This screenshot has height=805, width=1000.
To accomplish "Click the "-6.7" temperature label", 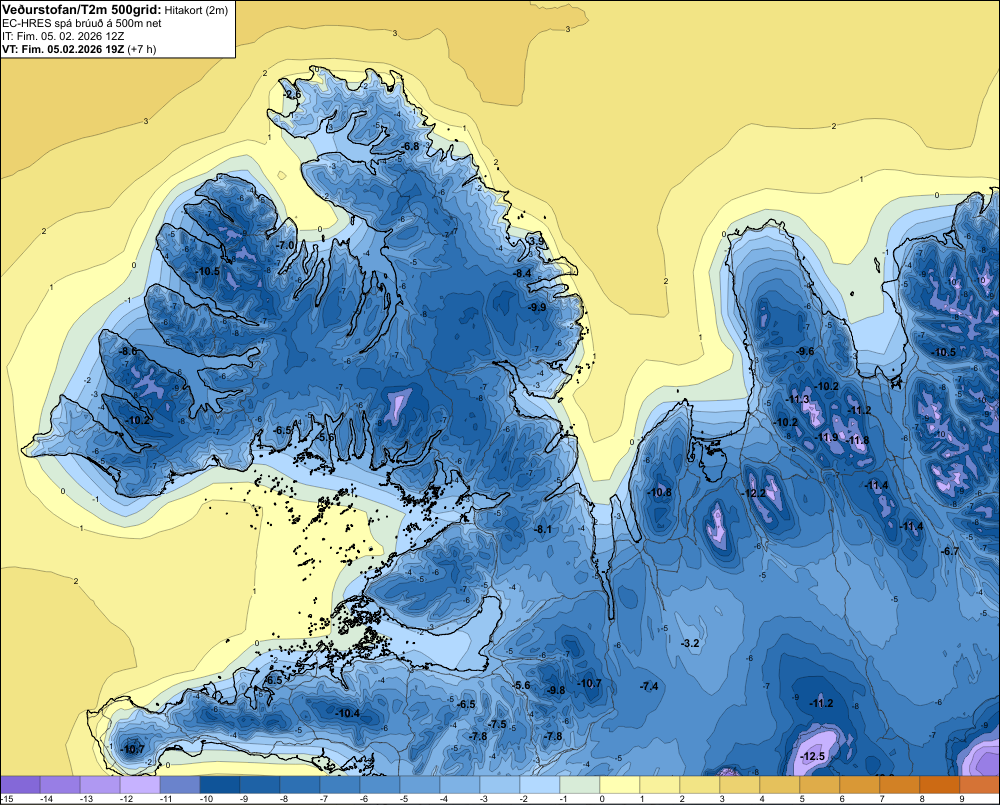I will pyautogui.click(x=950, y=551).
